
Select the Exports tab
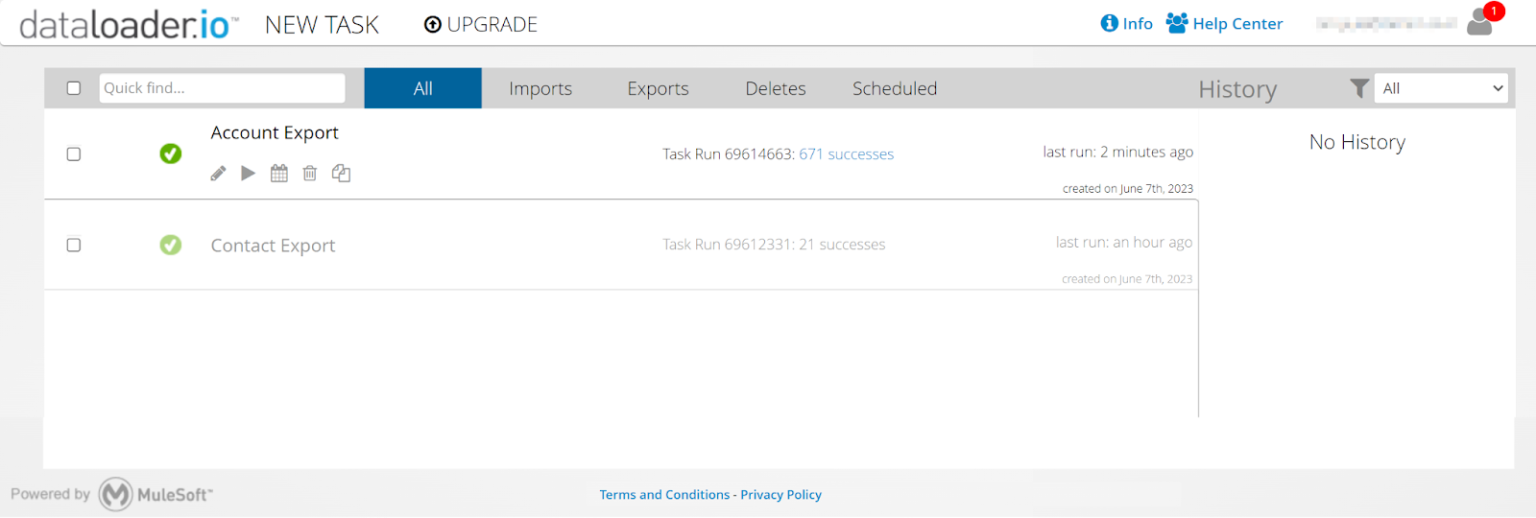(x=658, y=88)
